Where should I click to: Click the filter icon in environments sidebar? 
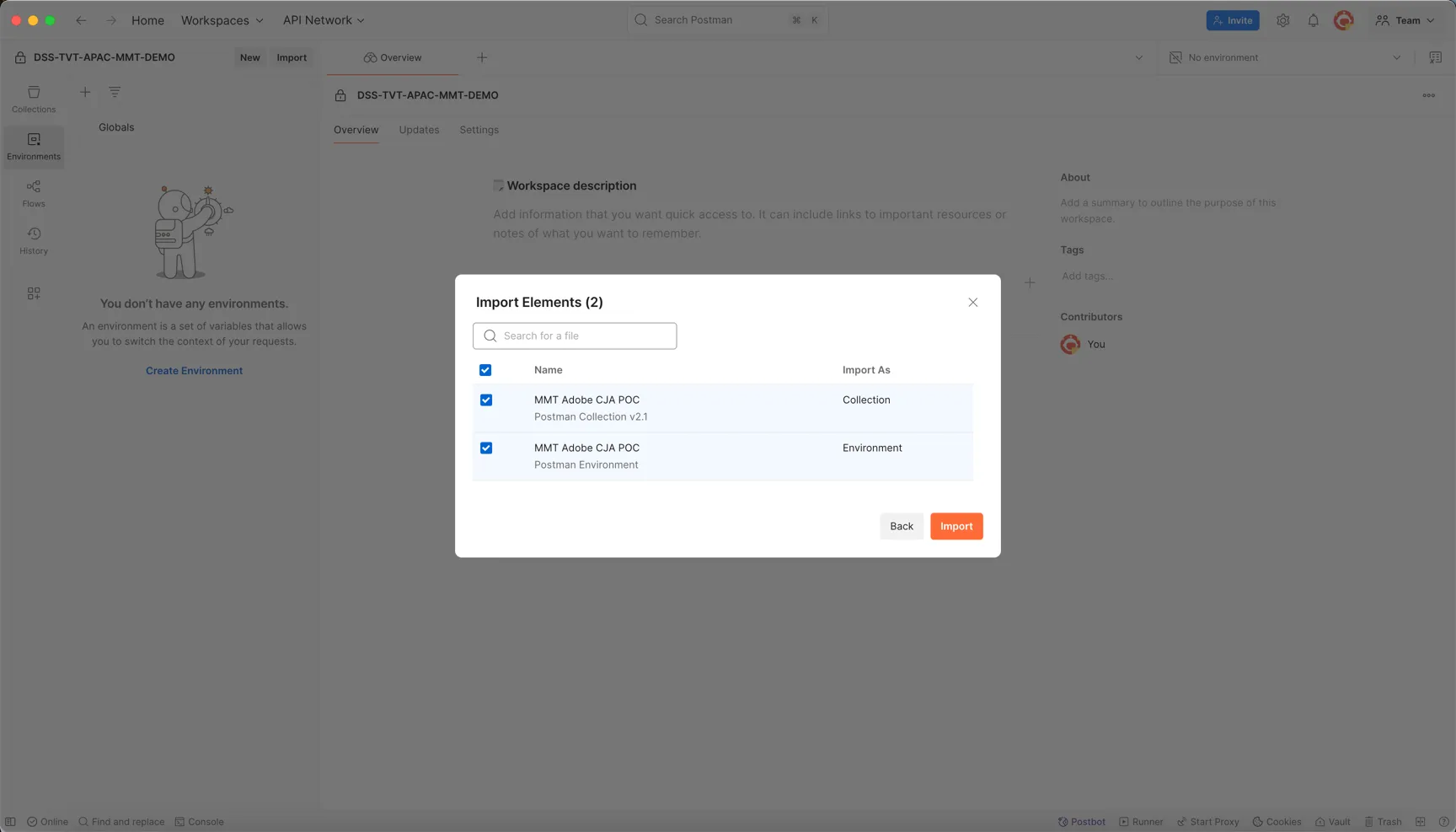click(x=115, y=92)
